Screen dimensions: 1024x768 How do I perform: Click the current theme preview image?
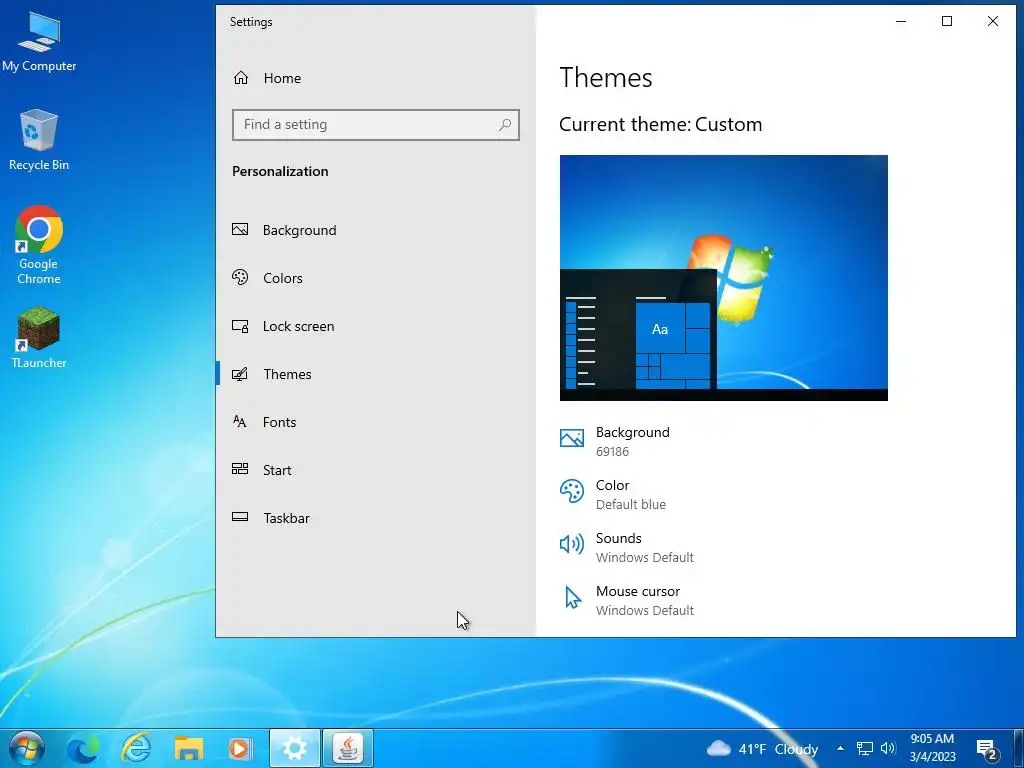click(x=724, y=278)
